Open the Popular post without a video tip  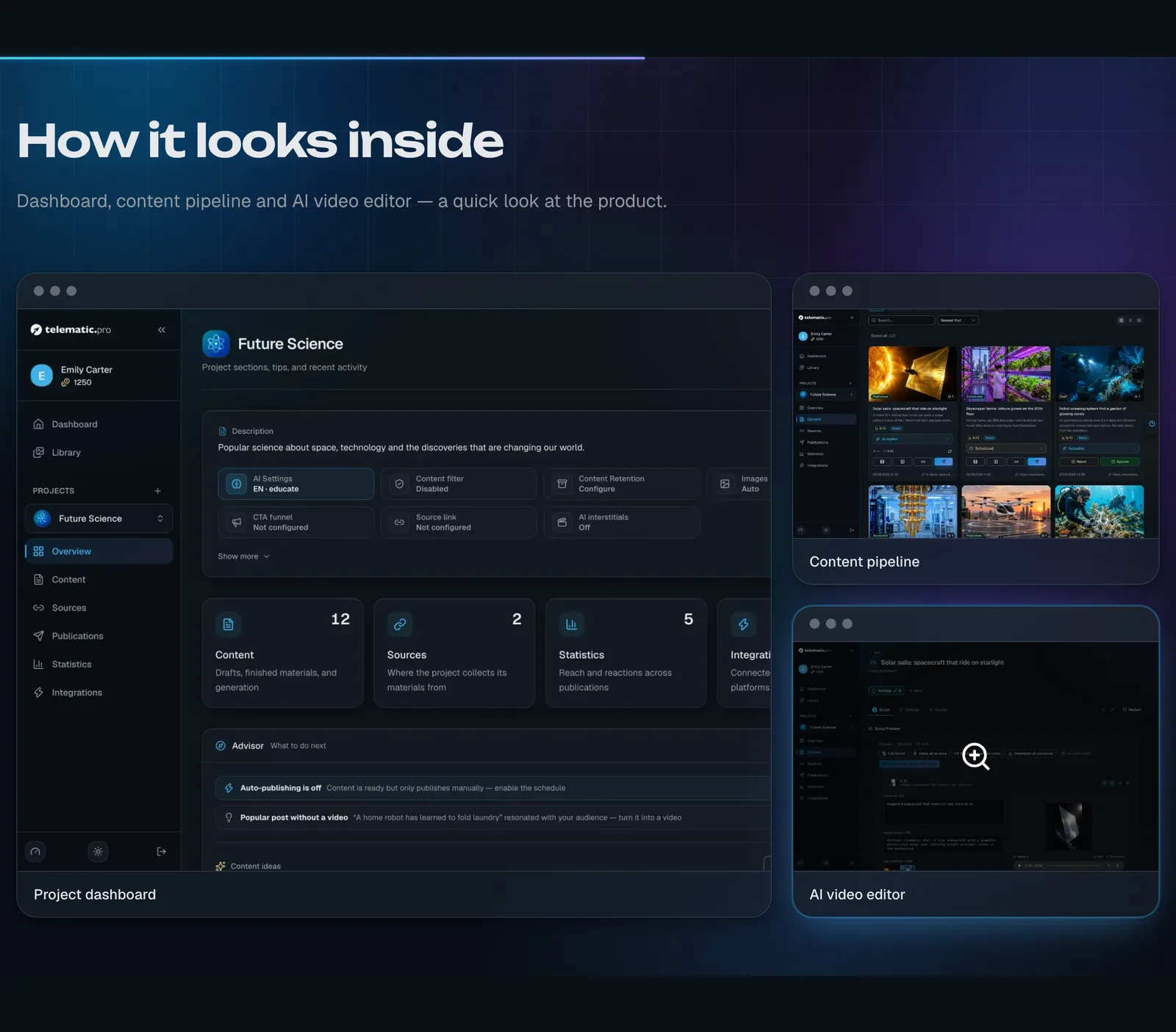(492, 817)
